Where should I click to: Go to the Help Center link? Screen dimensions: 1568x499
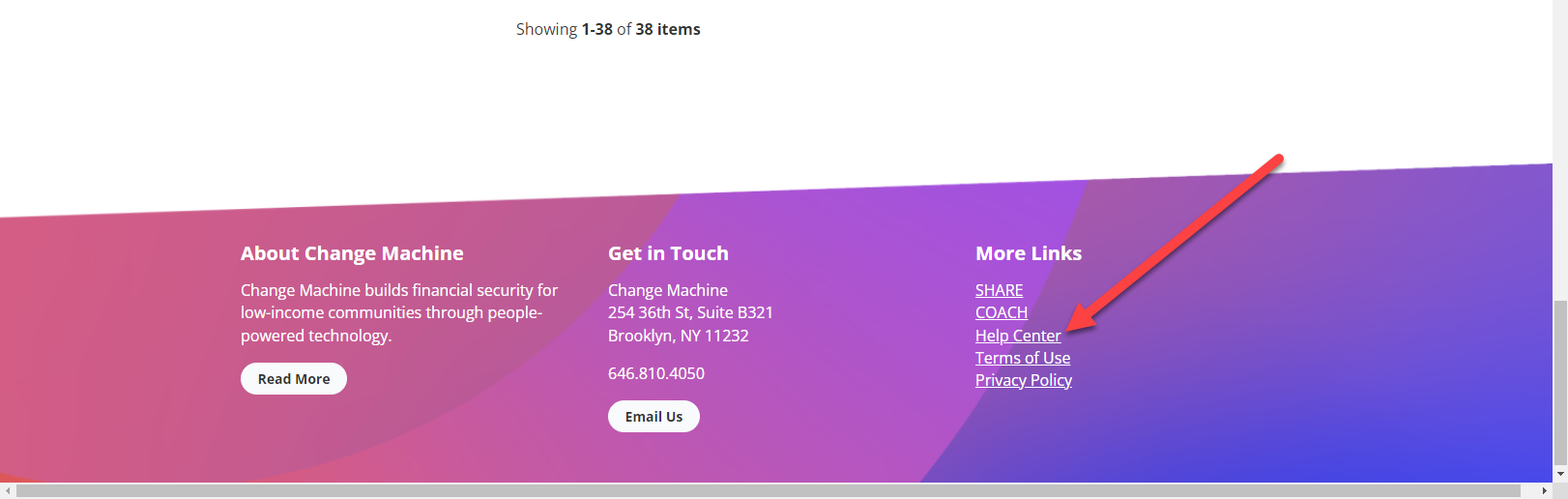click(x=1017, y=336)
